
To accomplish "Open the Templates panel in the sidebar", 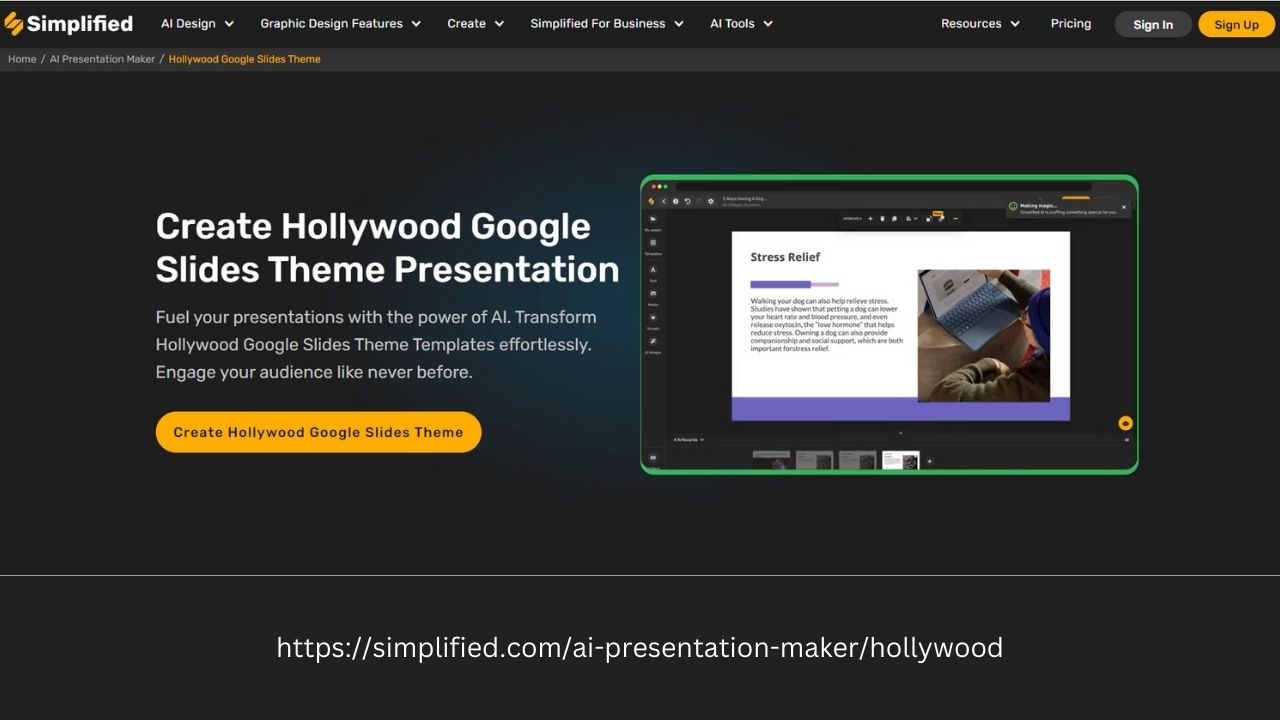I will tap(652, 242).
